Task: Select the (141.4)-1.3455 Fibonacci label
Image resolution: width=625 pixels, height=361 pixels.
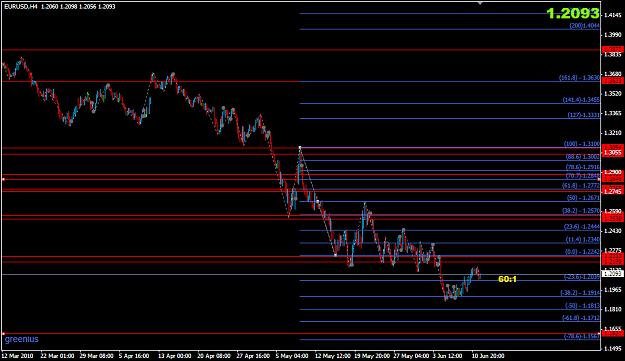Action: [581, 100]
